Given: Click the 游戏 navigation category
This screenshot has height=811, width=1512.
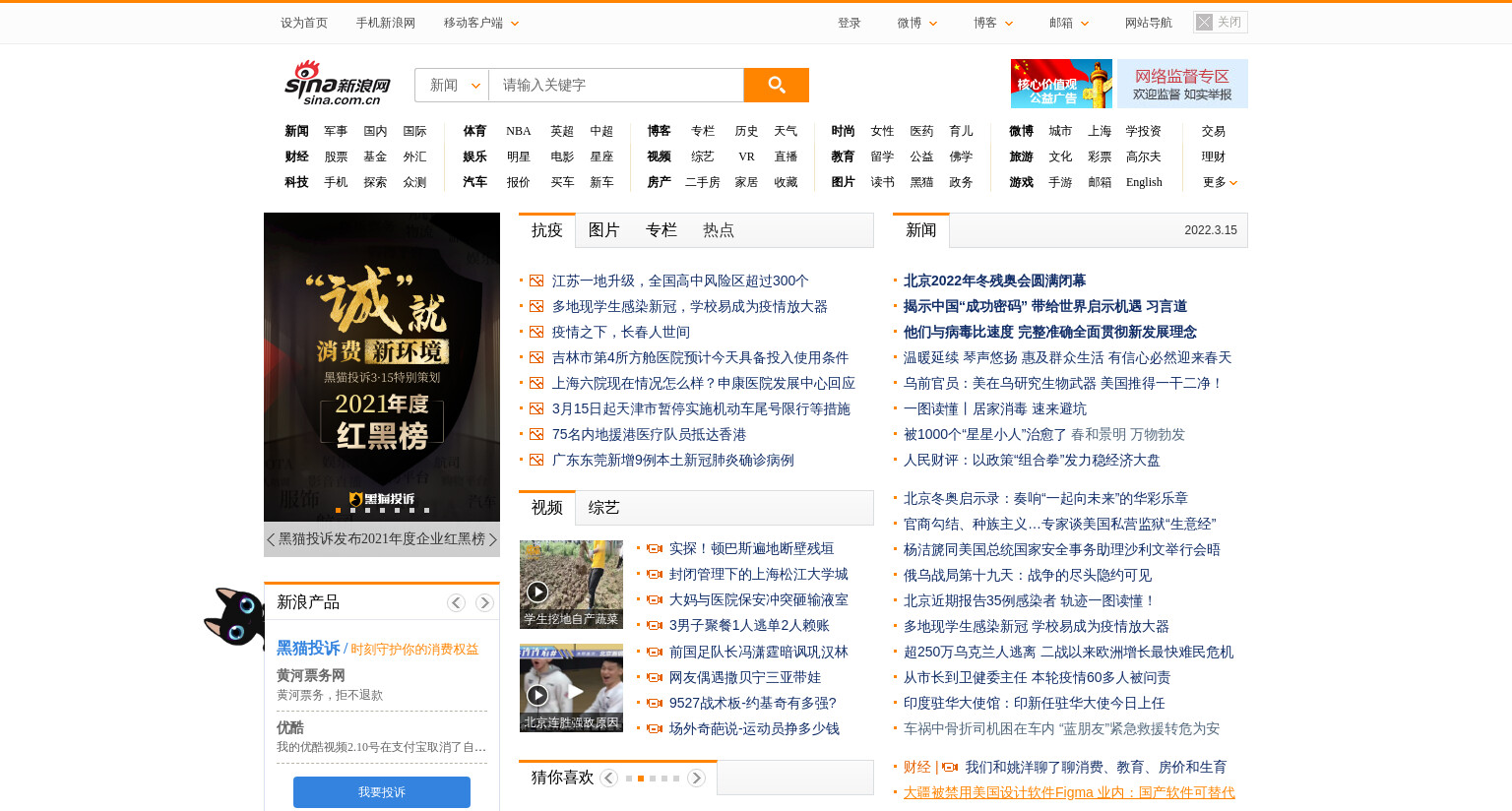Looking at the screenshot, I should [x=1021, y=182].
